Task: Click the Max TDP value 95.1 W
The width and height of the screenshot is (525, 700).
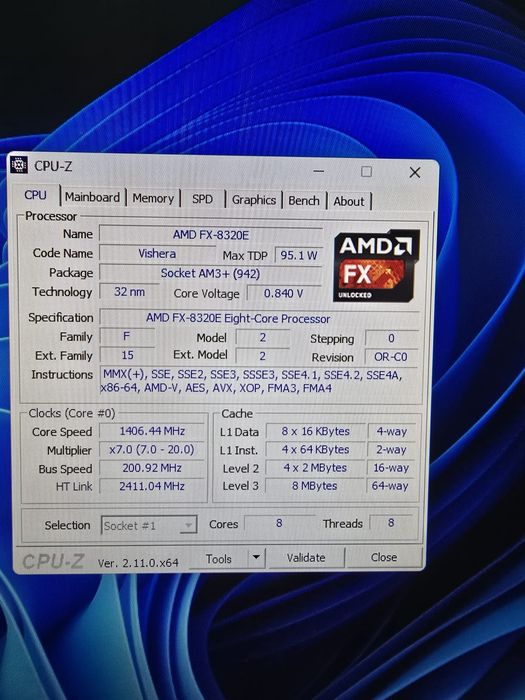Action: tap(298, 255)
